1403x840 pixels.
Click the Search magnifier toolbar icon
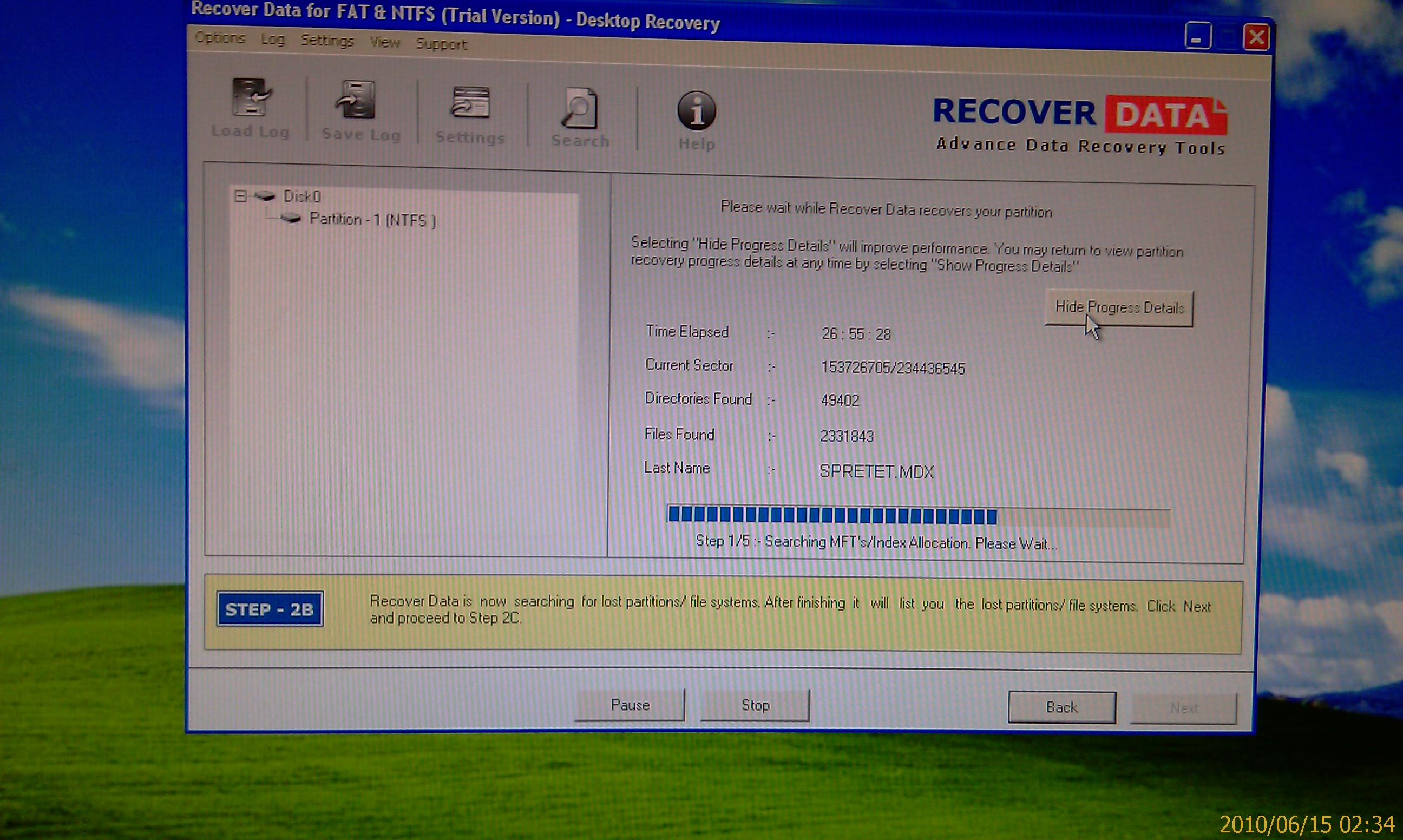(x=580, y=108)
